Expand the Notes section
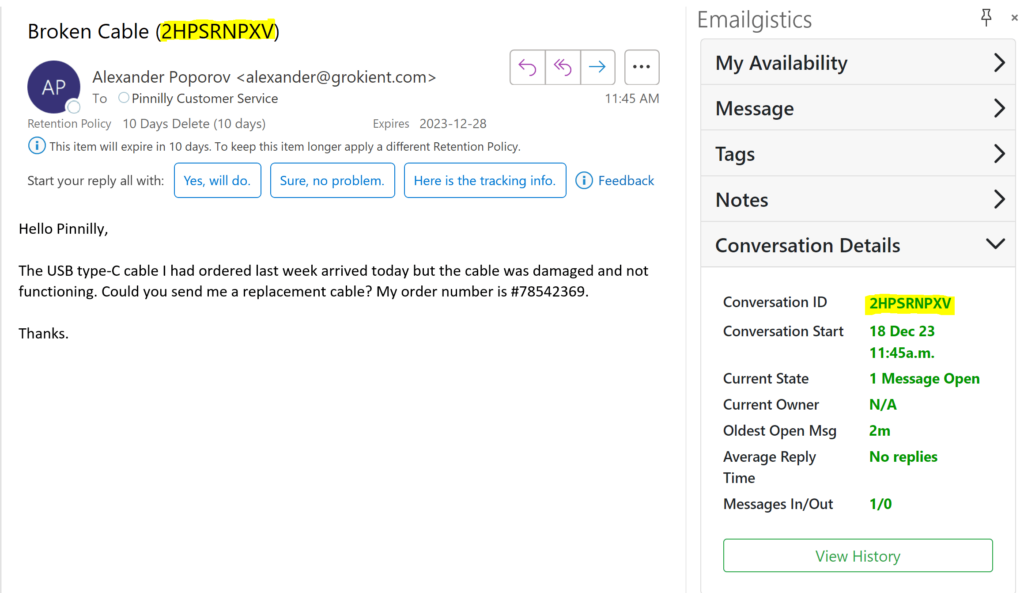 click(858, 199)
